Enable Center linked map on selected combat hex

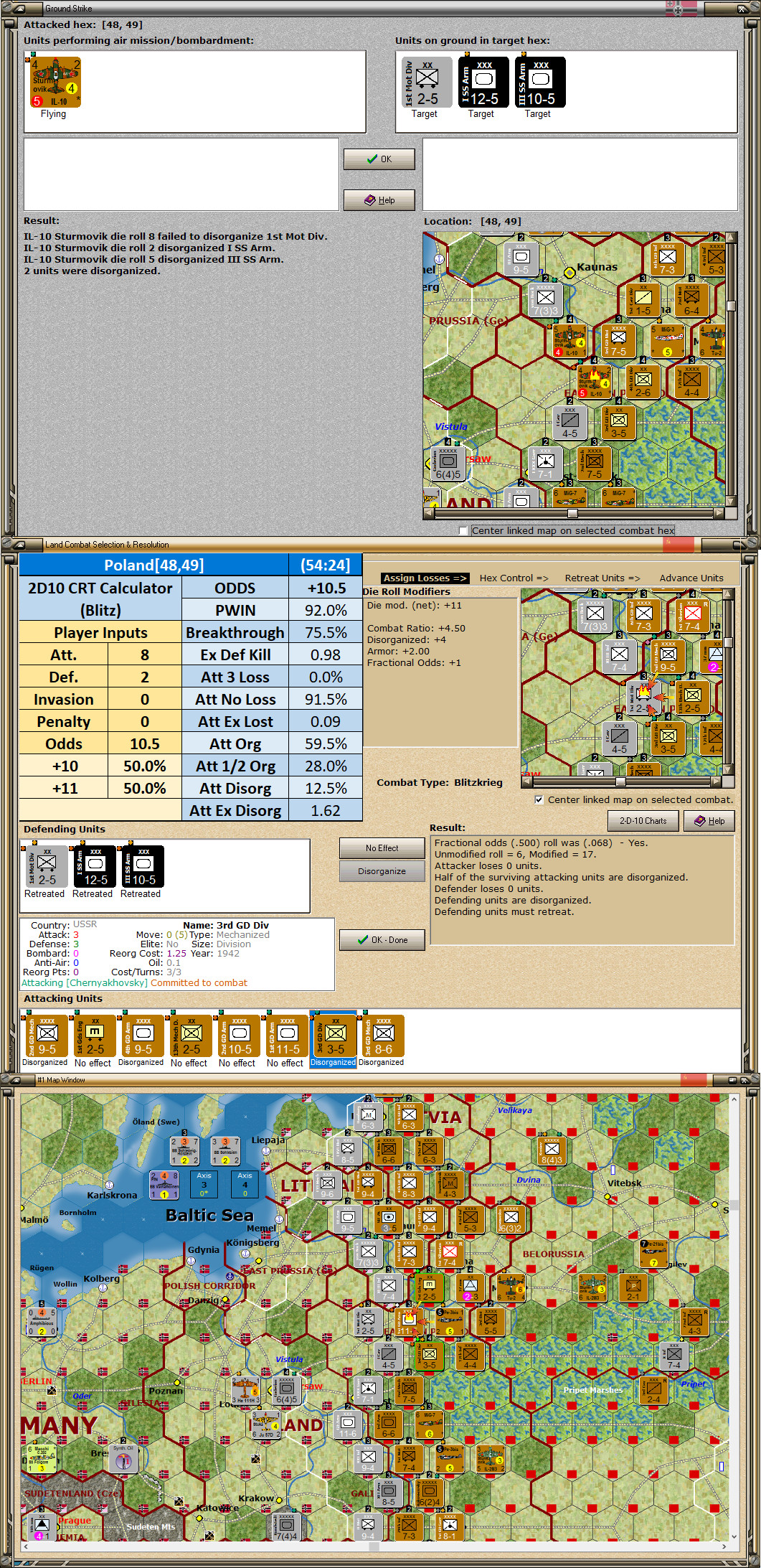(x=463, y=531)
